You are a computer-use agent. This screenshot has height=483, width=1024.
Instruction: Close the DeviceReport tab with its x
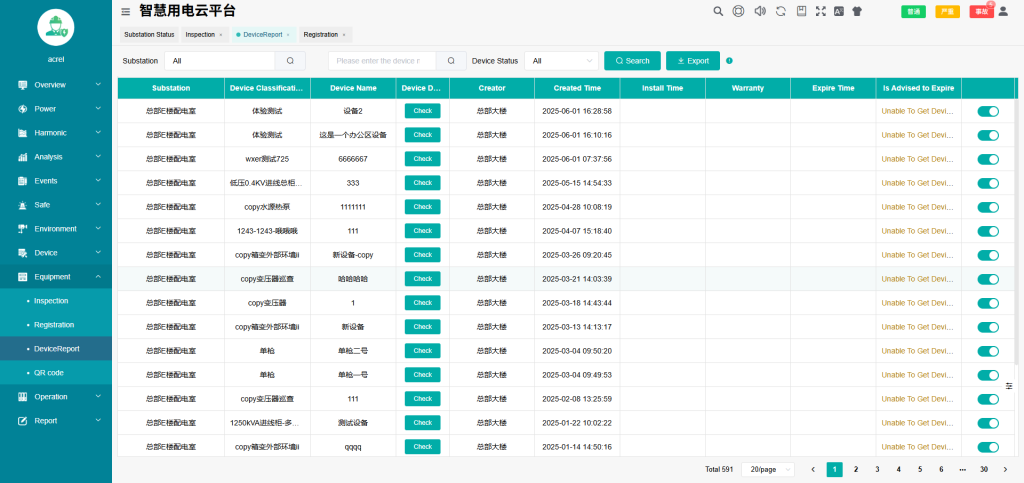pos(288,35)
